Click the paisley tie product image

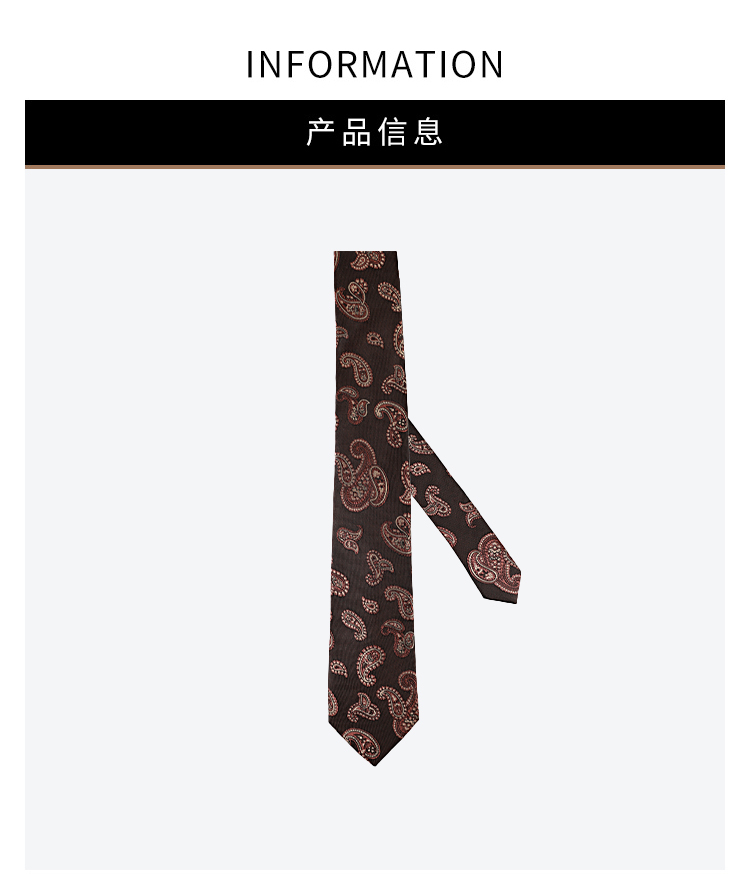tap(424, 508)
